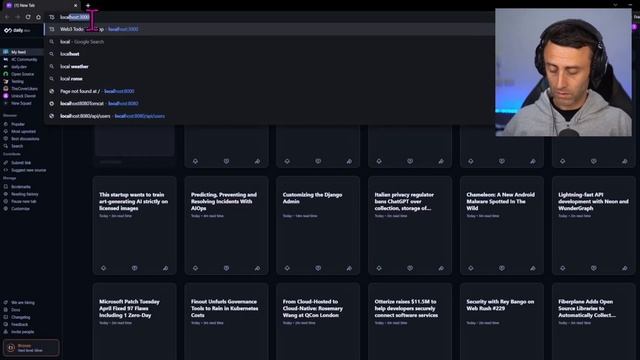Open the Docs link
The height and width of the screenshot is (360, 640).
point(16,310)
